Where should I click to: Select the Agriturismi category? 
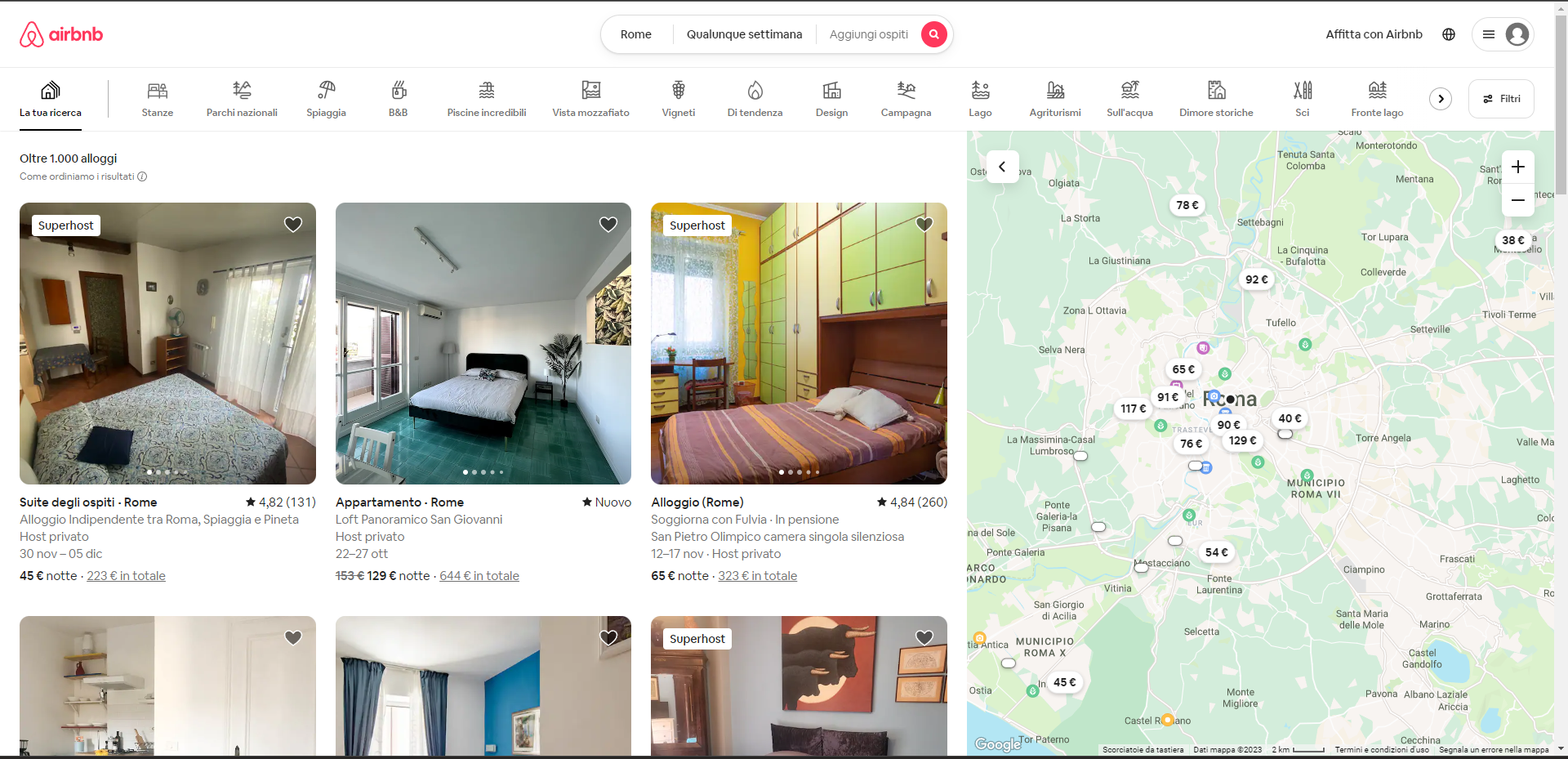(x=1055, y=100)
